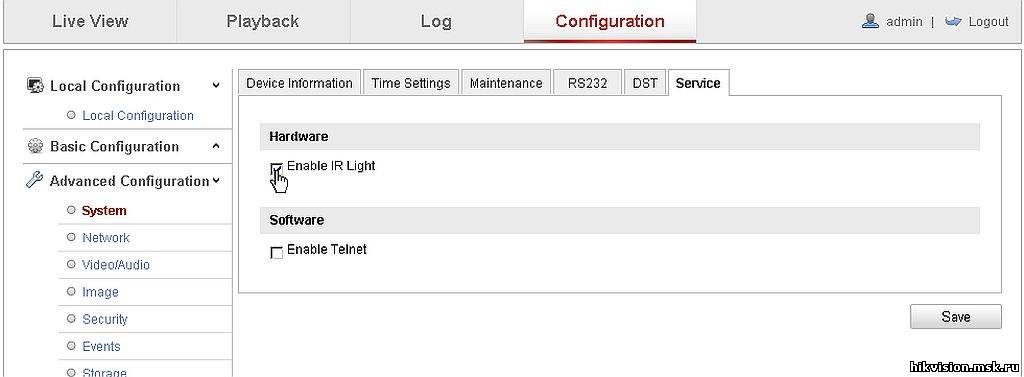Collapse the Local Configuration section chevron
The width and height of the screenshot is (1024, 377).
(x=216, y=86)
